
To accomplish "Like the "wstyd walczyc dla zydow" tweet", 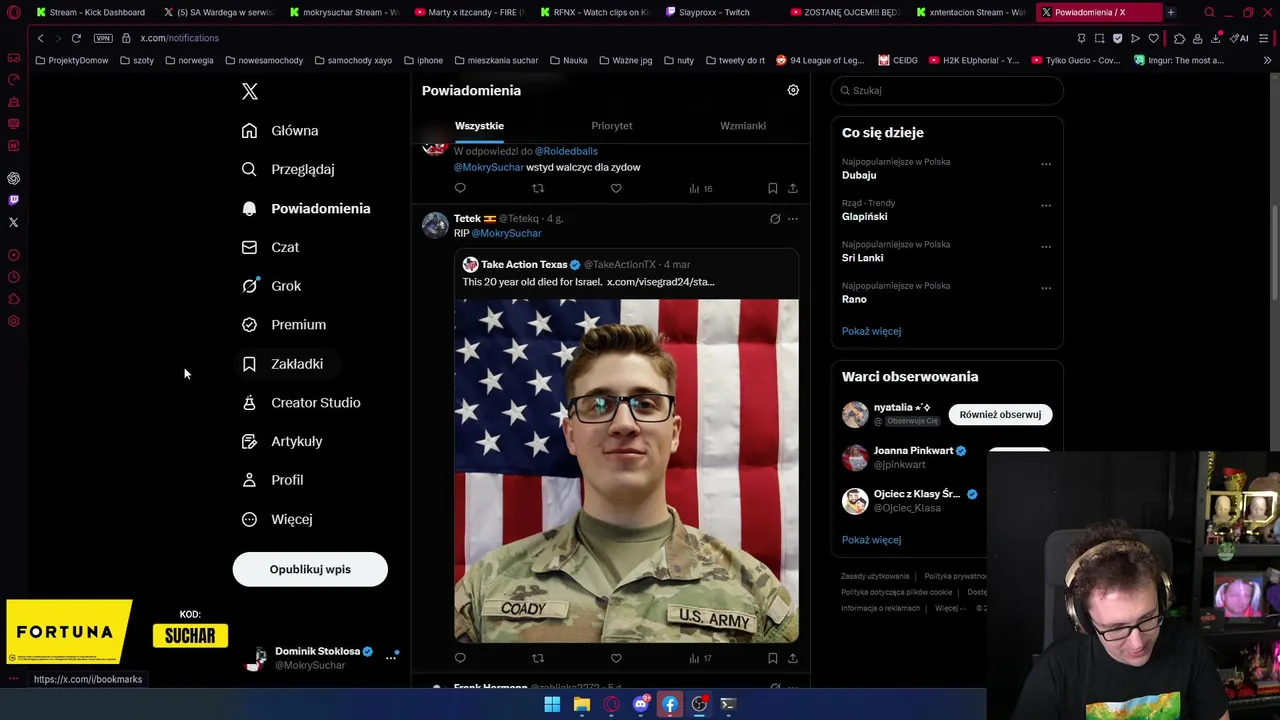I will tap(616, 188).
